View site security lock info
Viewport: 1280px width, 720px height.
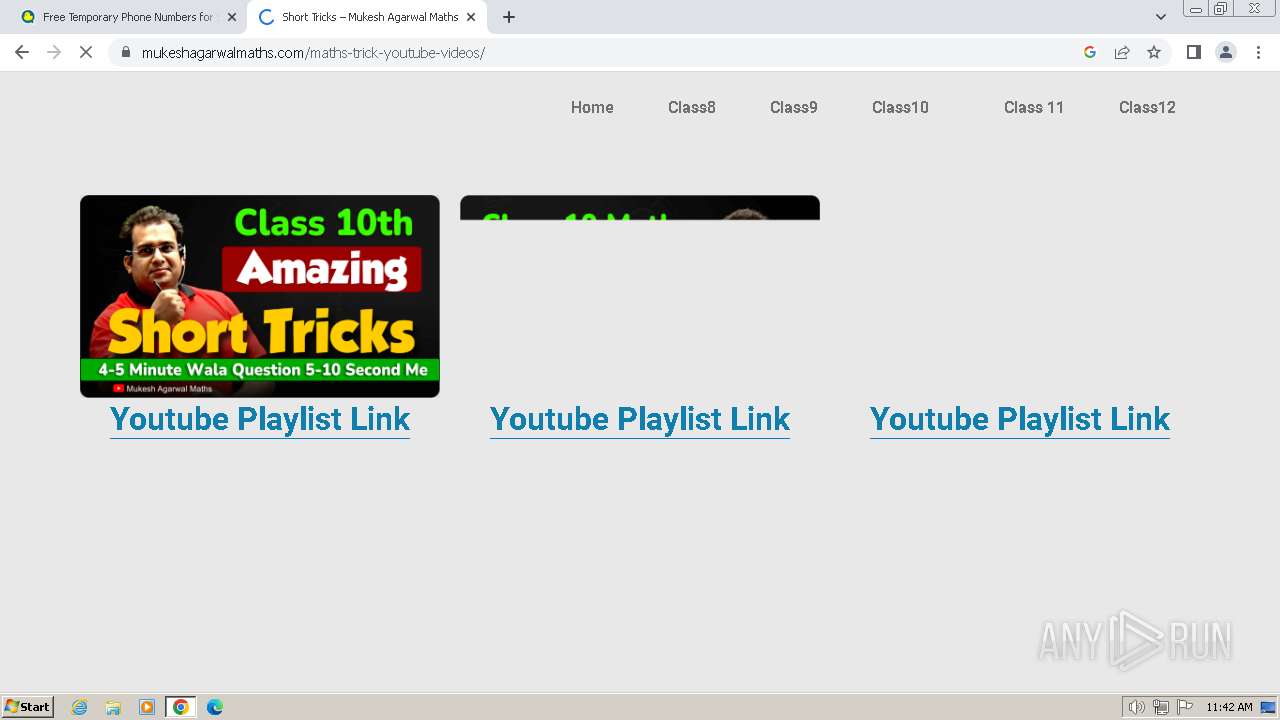[126, 52]
